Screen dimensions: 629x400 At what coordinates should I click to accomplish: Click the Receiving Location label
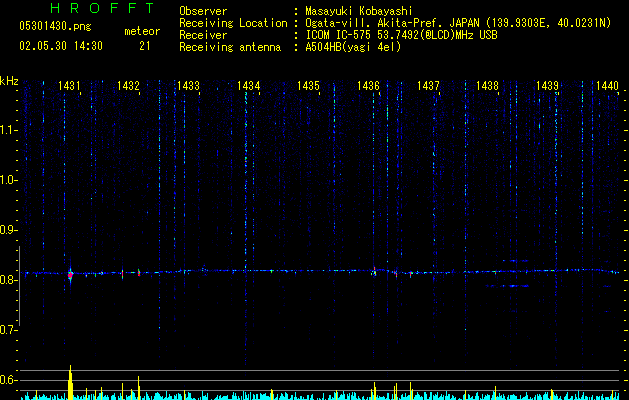pyautogui.click(x=233, y=23)
